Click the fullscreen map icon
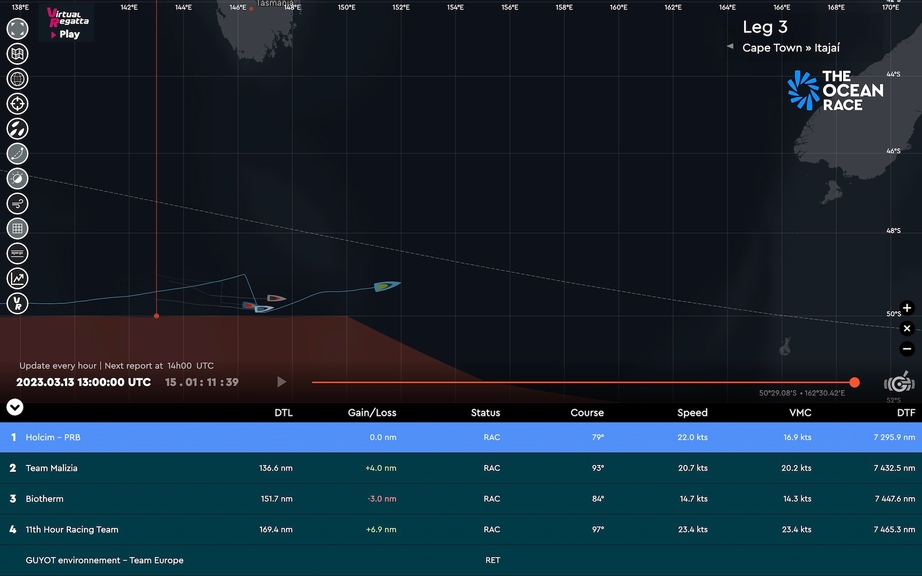The height and width of the screenshot is (576, 922). pyautogui.click(x=17, y=29)
